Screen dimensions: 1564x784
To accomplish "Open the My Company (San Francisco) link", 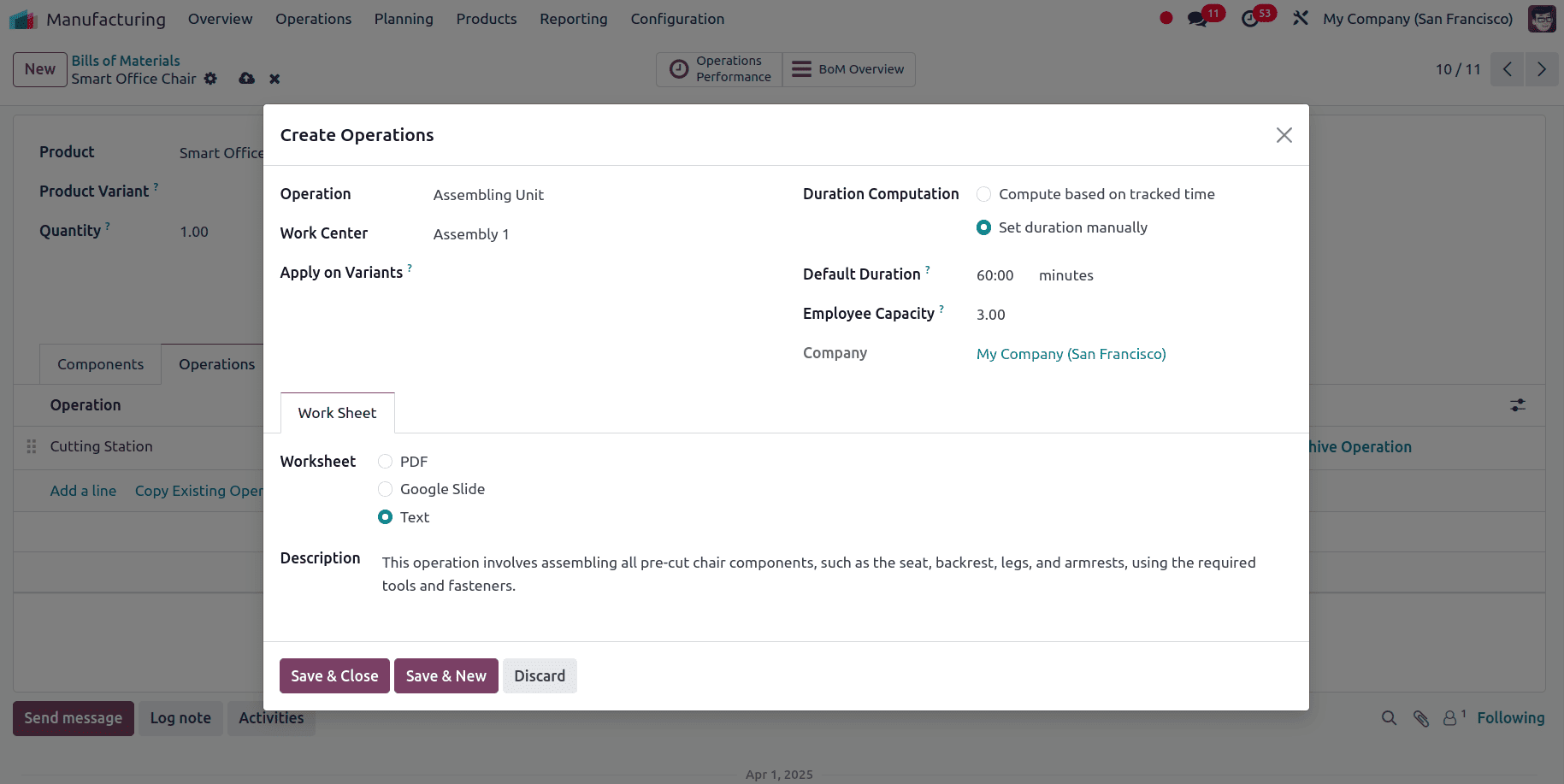I will click(1071, 353).
